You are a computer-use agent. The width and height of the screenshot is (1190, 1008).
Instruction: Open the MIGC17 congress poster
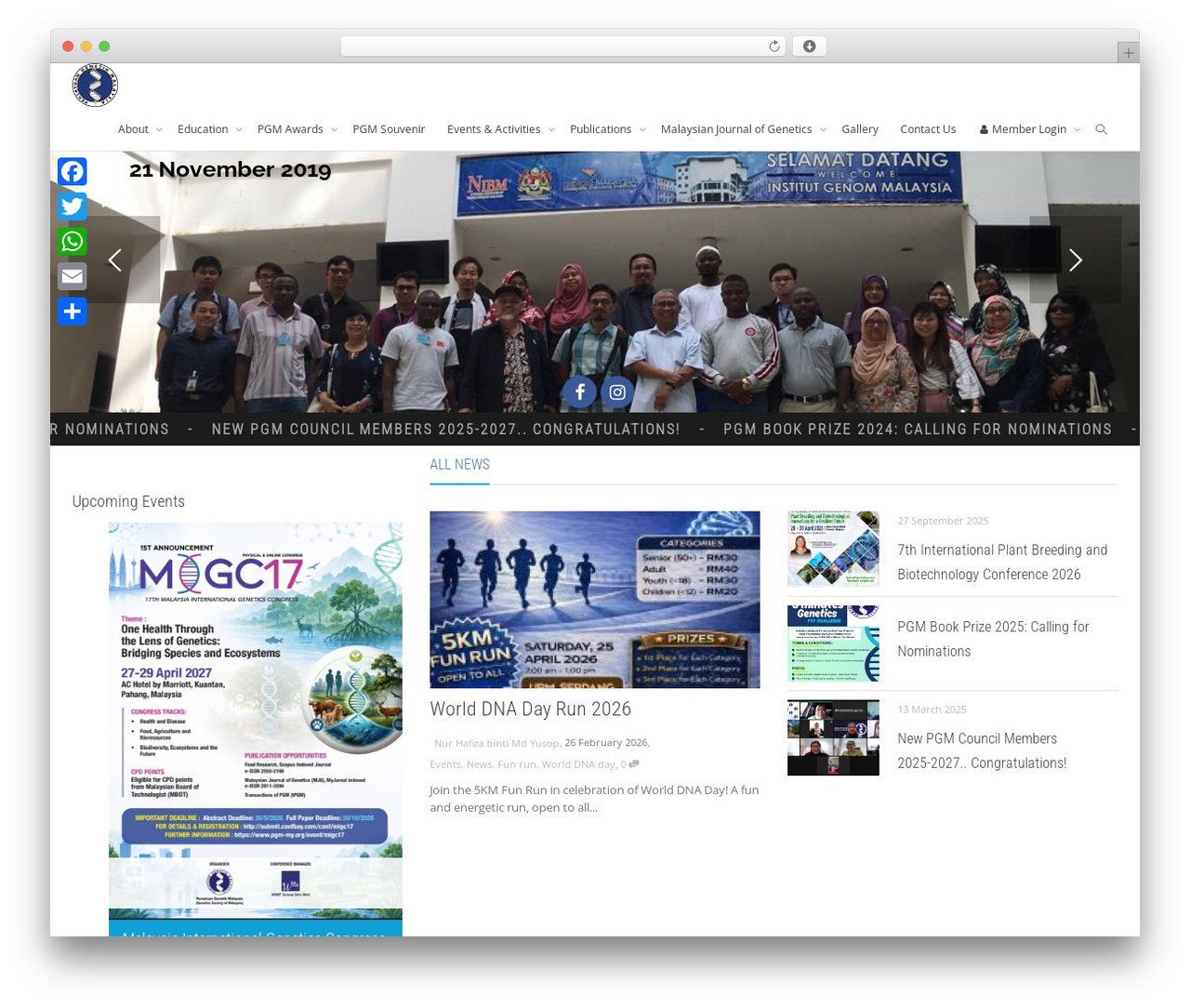[256, 722]
